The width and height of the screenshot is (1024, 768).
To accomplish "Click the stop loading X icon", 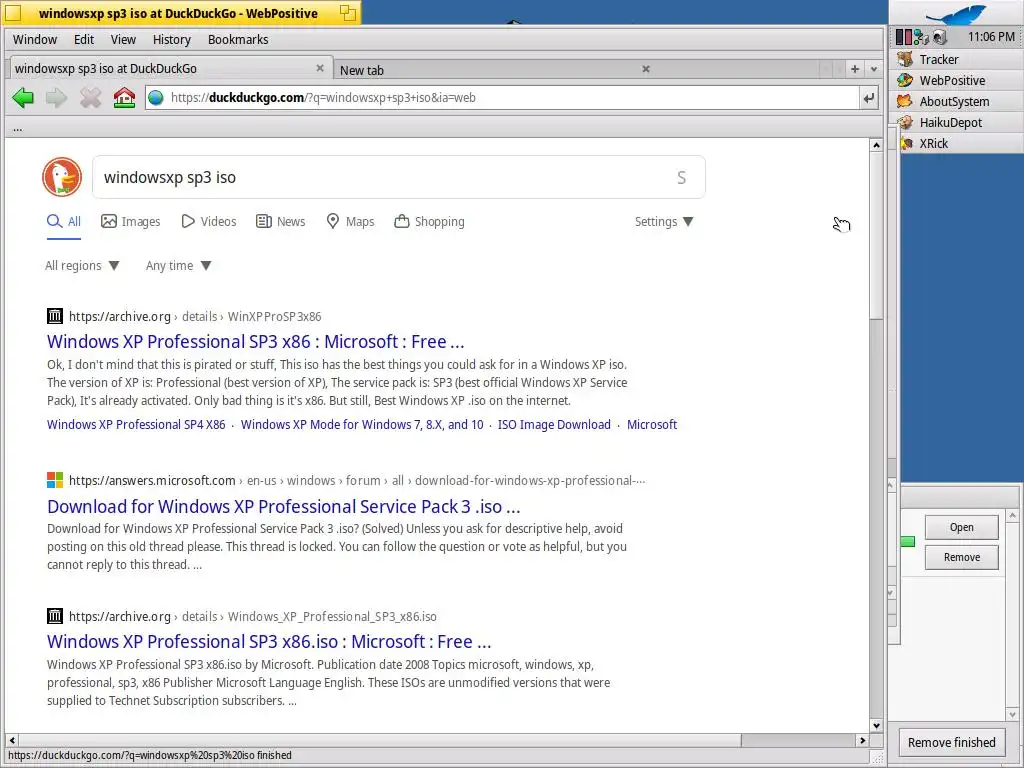I will 90,98.
